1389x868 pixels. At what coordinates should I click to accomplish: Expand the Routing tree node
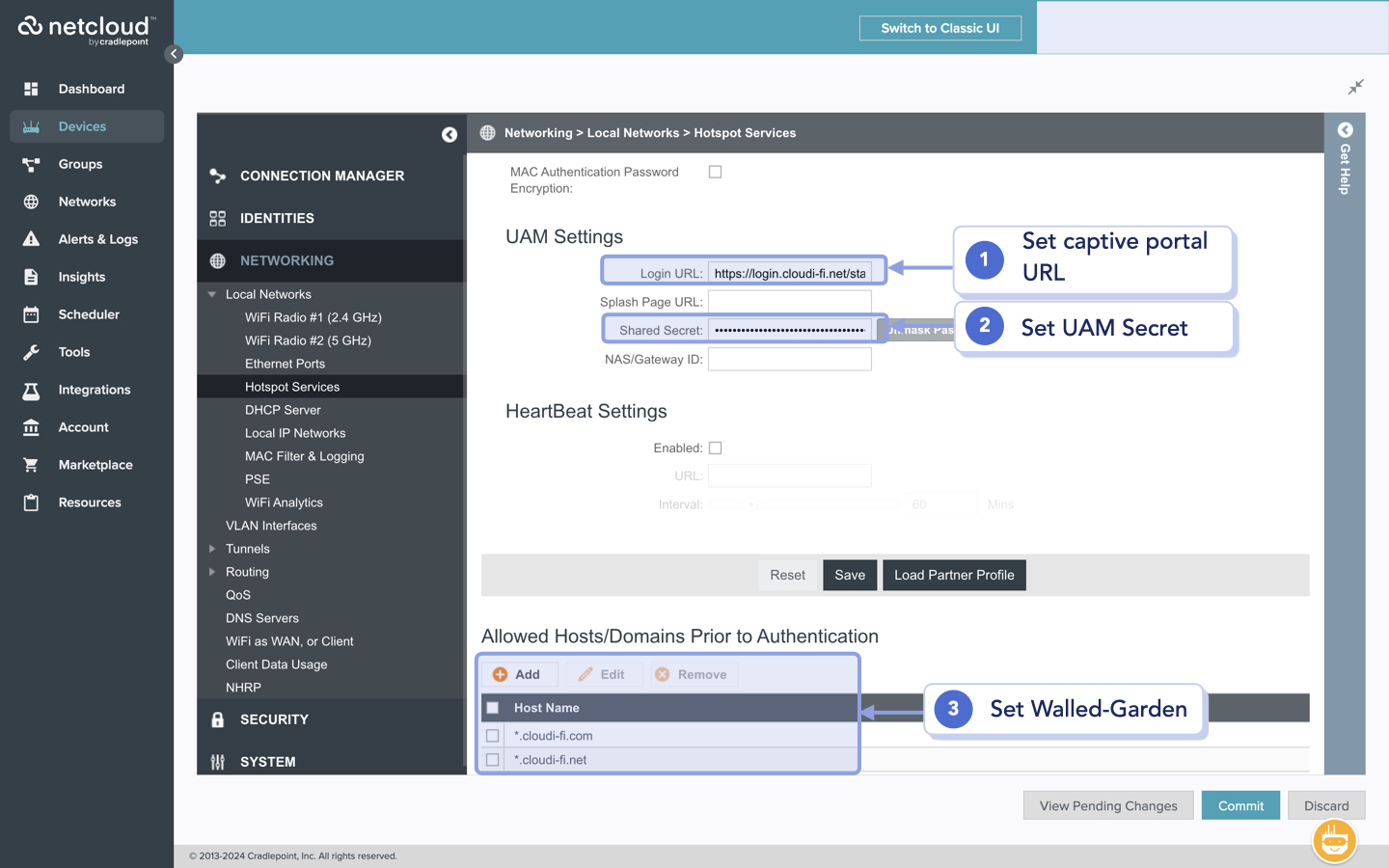tap(211, 572)
